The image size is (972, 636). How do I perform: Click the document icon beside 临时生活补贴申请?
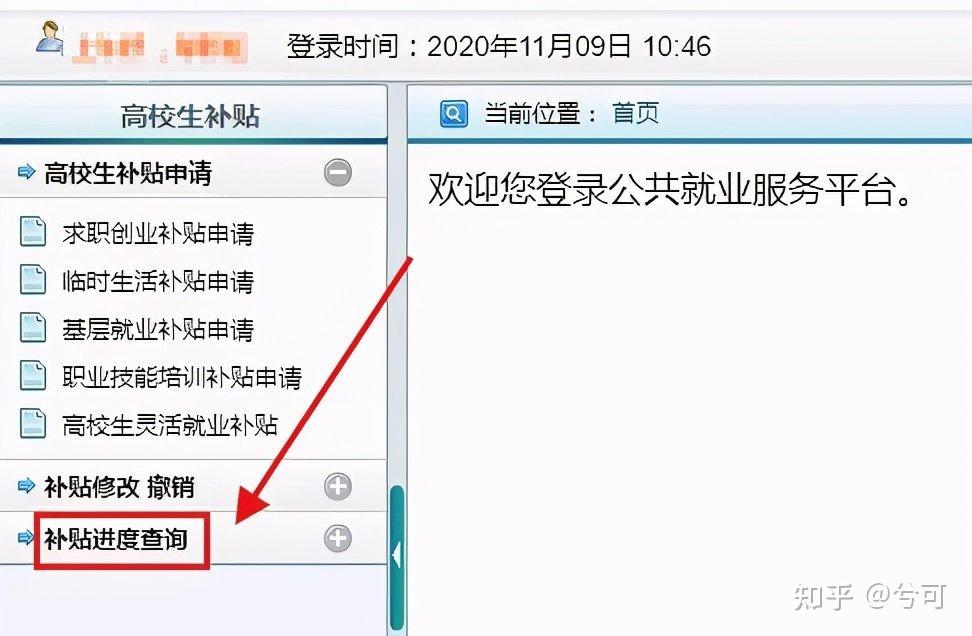33,280
